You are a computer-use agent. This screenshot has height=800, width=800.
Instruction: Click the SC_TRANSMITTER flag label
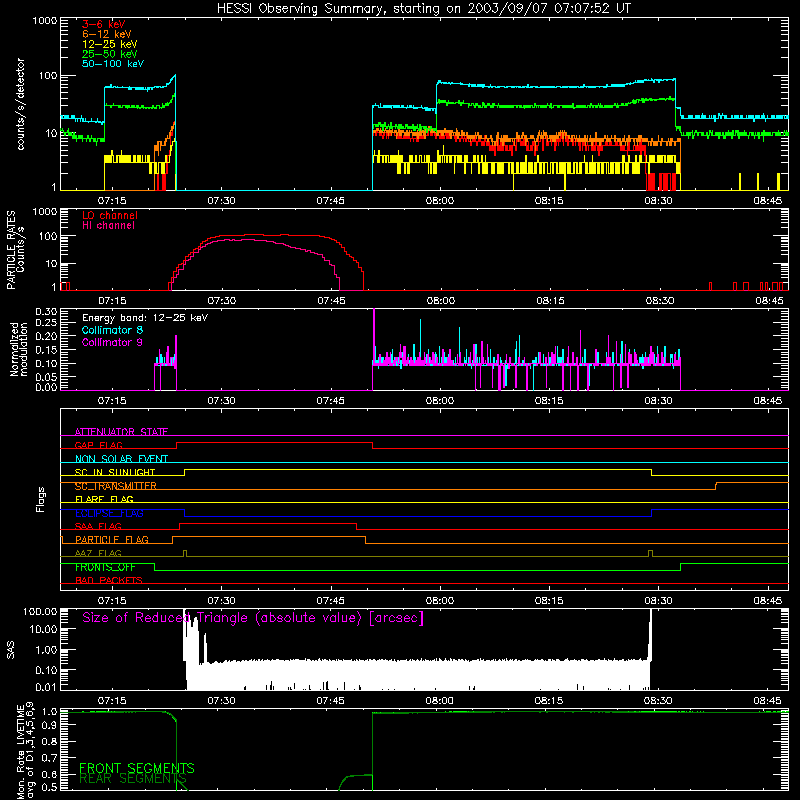[115, 486]
